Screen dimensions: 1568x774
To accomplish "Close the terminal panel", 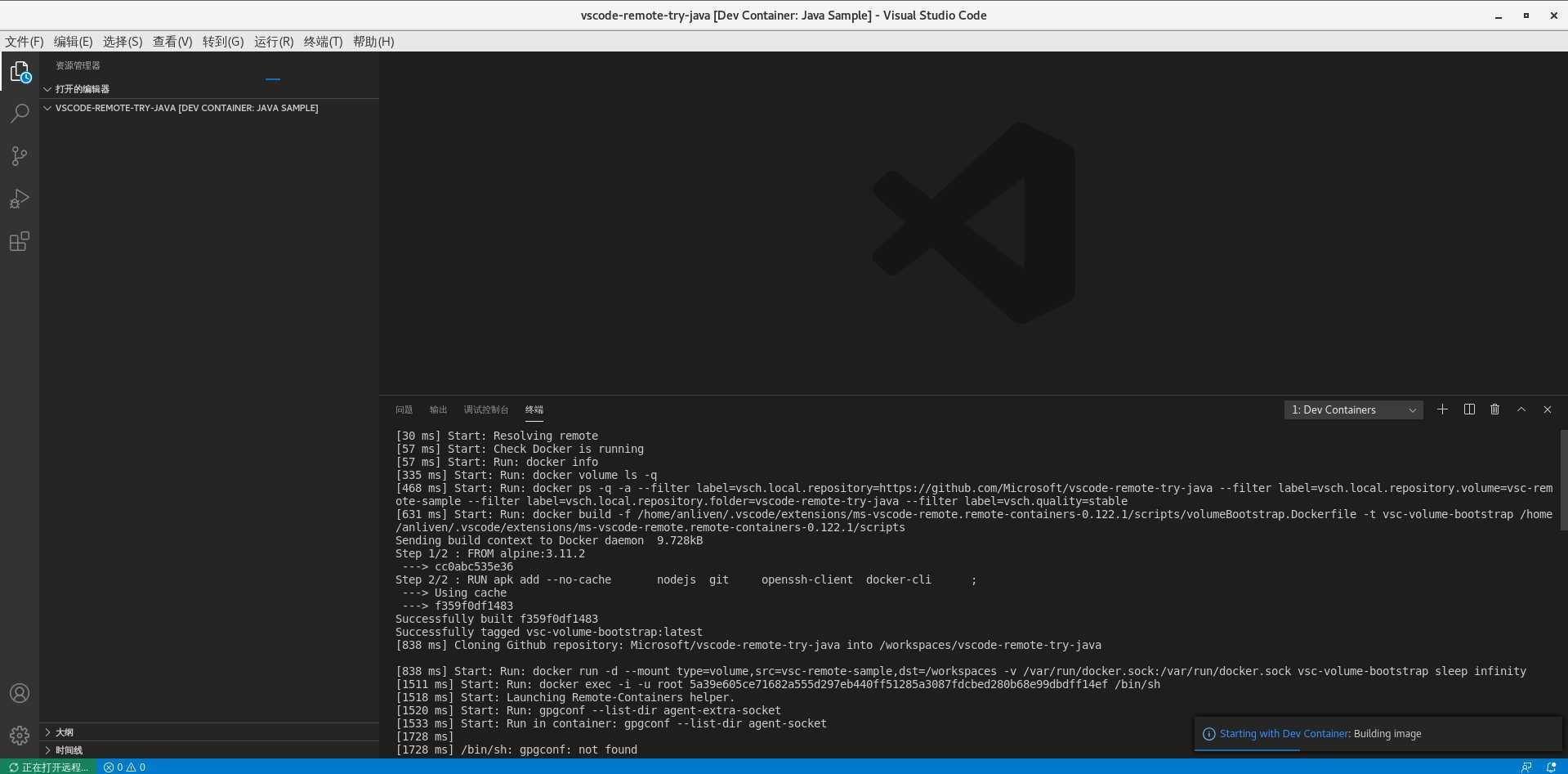I will (x=1548, y=409).
